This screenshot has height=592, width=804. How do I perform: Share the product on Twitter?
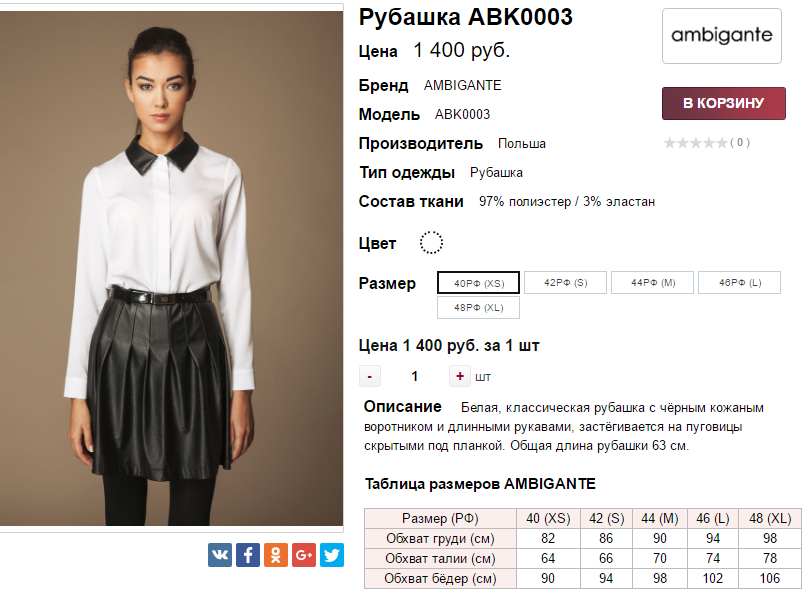(332, 555)
